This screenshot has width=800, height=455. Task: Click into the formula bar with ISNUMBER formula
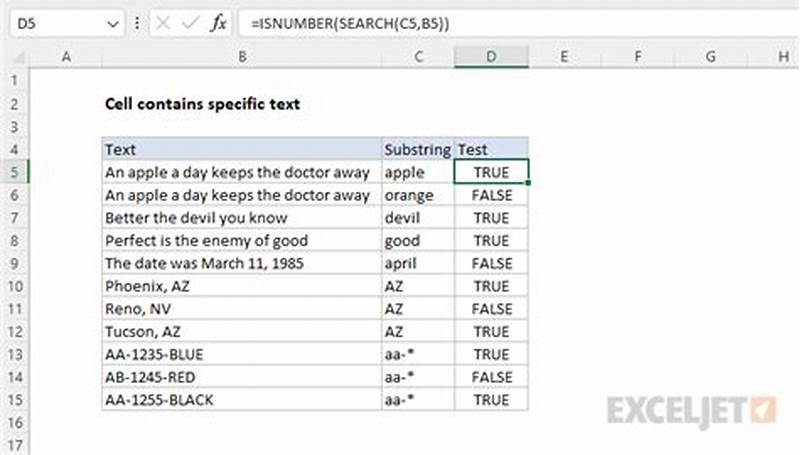[519, 23]
